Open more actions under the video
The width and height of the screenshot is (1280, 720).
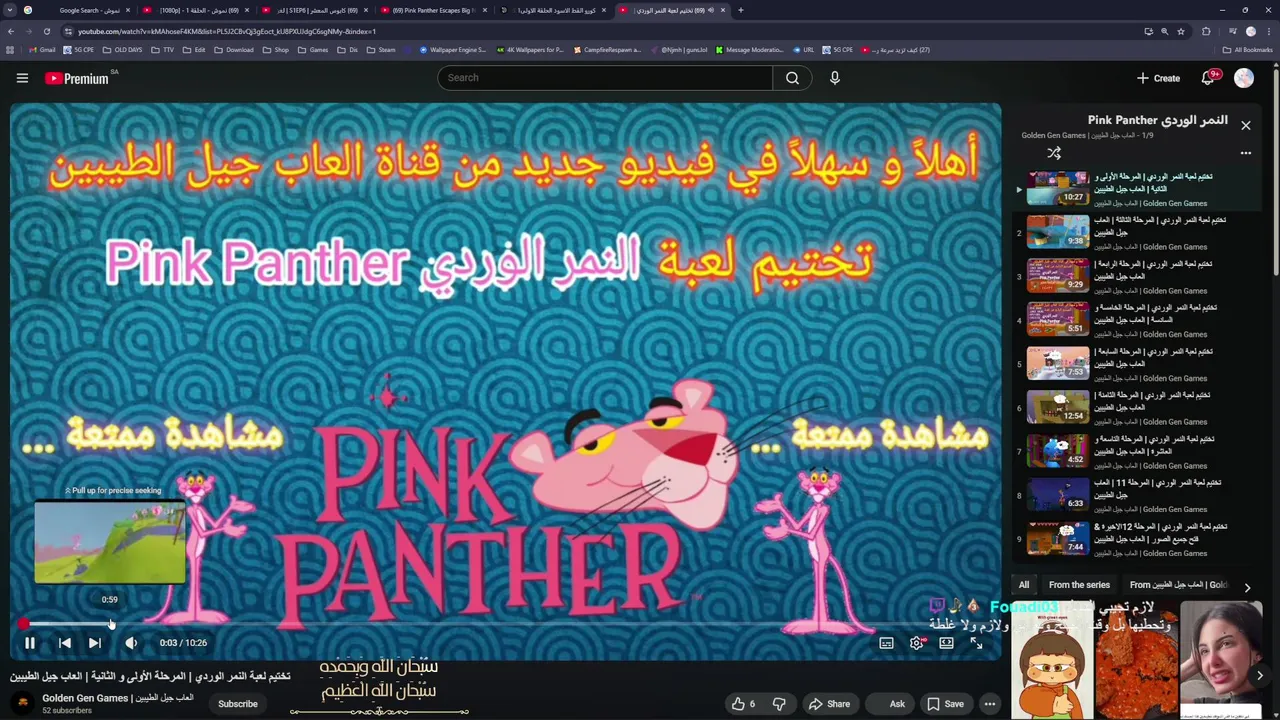(x=990, y=704)
